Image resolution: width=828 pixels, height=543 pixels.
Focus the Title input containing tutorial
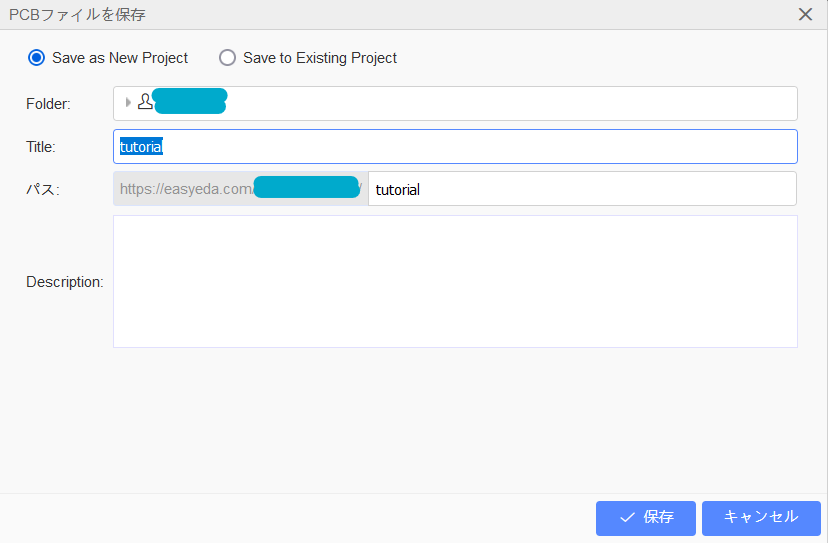click(x=455, y=146)
